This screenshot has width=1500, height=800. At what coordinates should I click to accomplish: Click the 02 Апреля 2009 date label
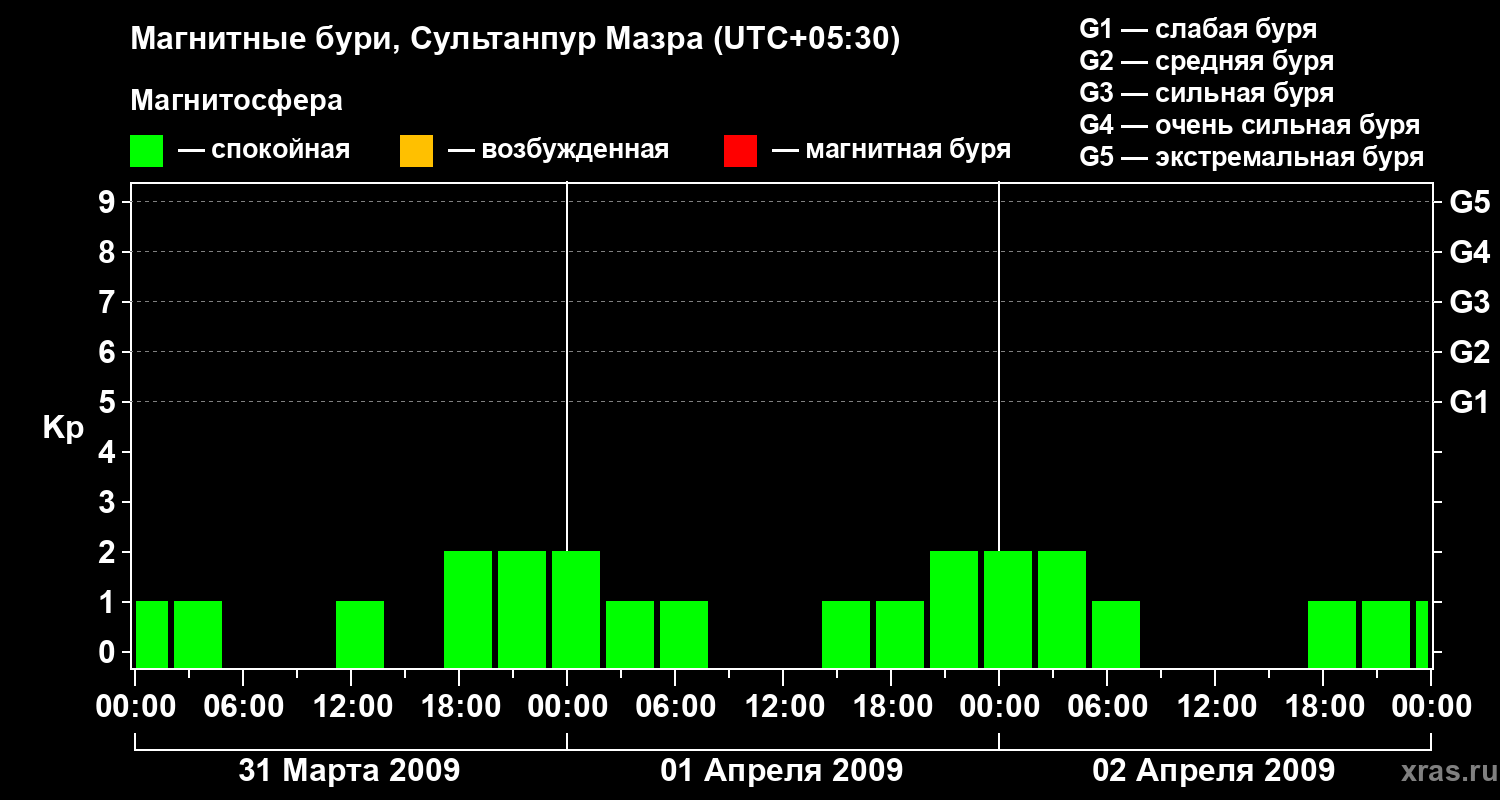[x=1214, y=770]
